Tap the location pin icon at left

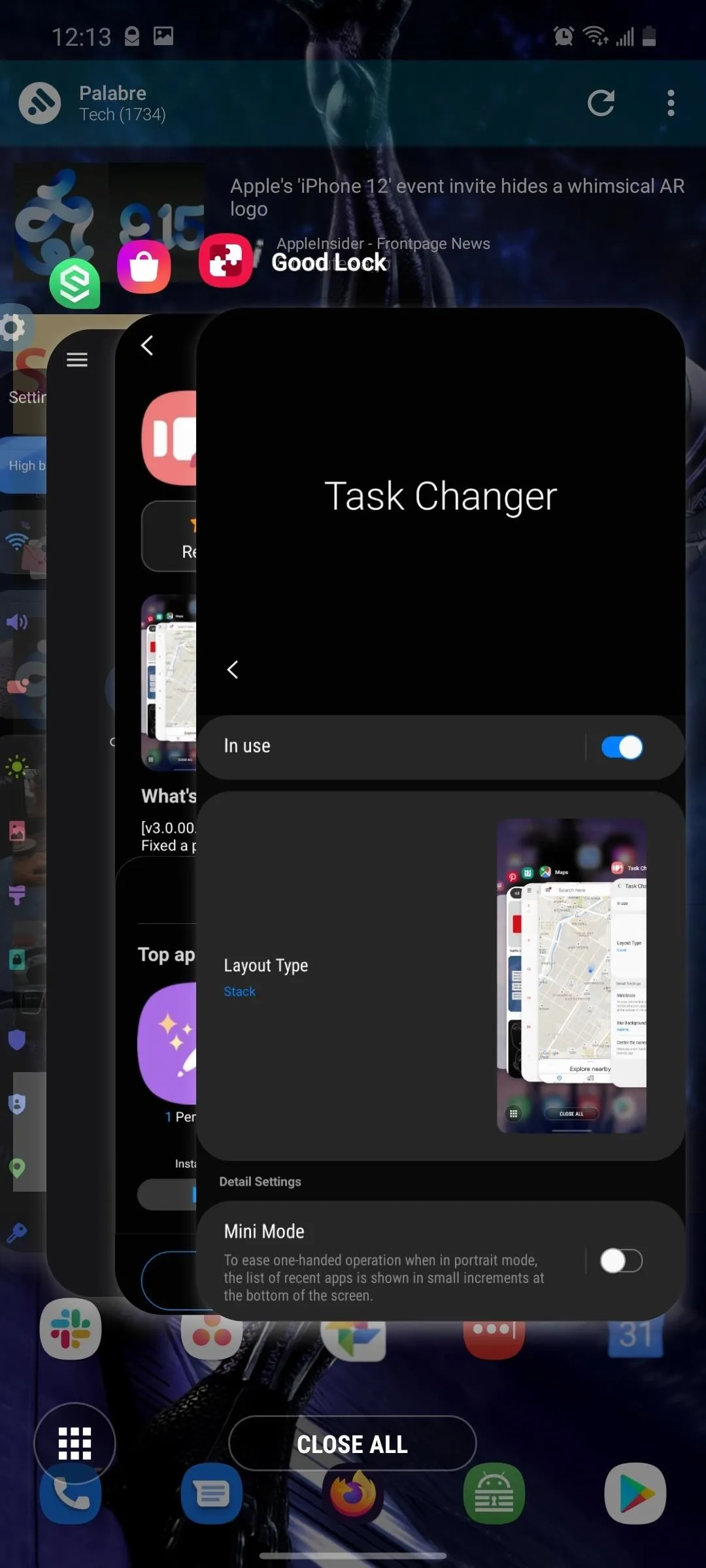(17, 1168)
